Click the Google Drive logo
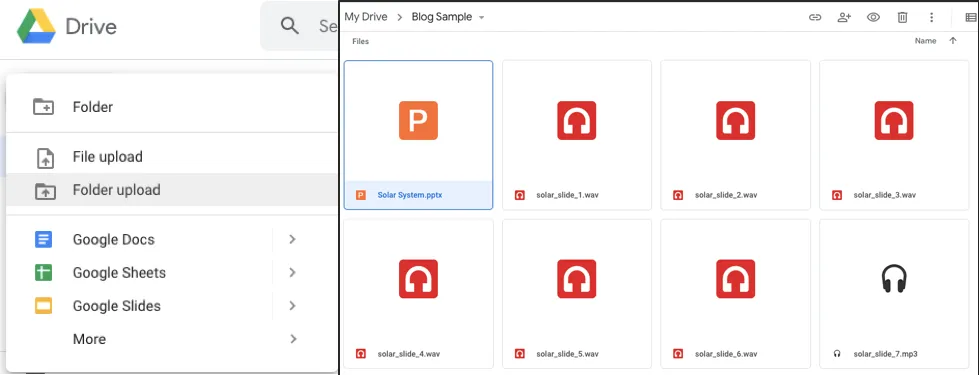 tap(36, 26)
